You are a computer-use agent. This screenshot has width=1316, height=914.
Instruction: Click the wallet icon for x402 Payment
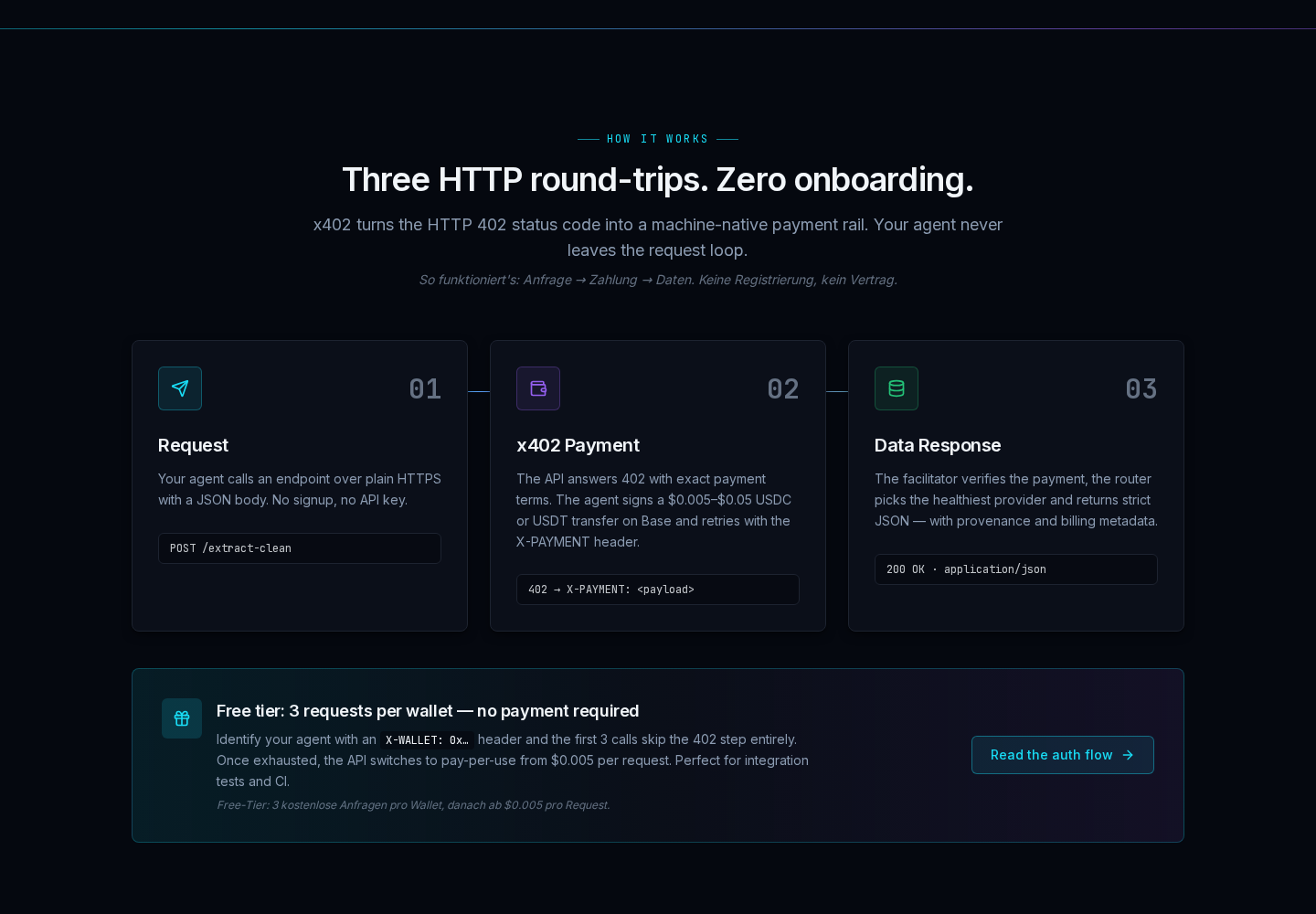tap(538, 388)
